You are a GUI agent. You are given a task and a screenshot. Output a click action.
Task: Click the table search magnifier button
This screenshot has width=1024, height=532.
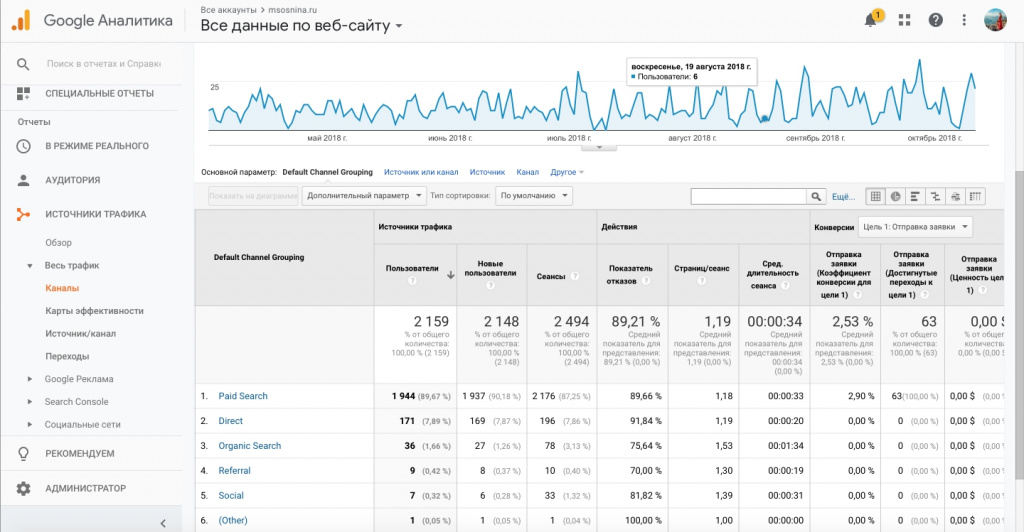[x=817, y=196]
